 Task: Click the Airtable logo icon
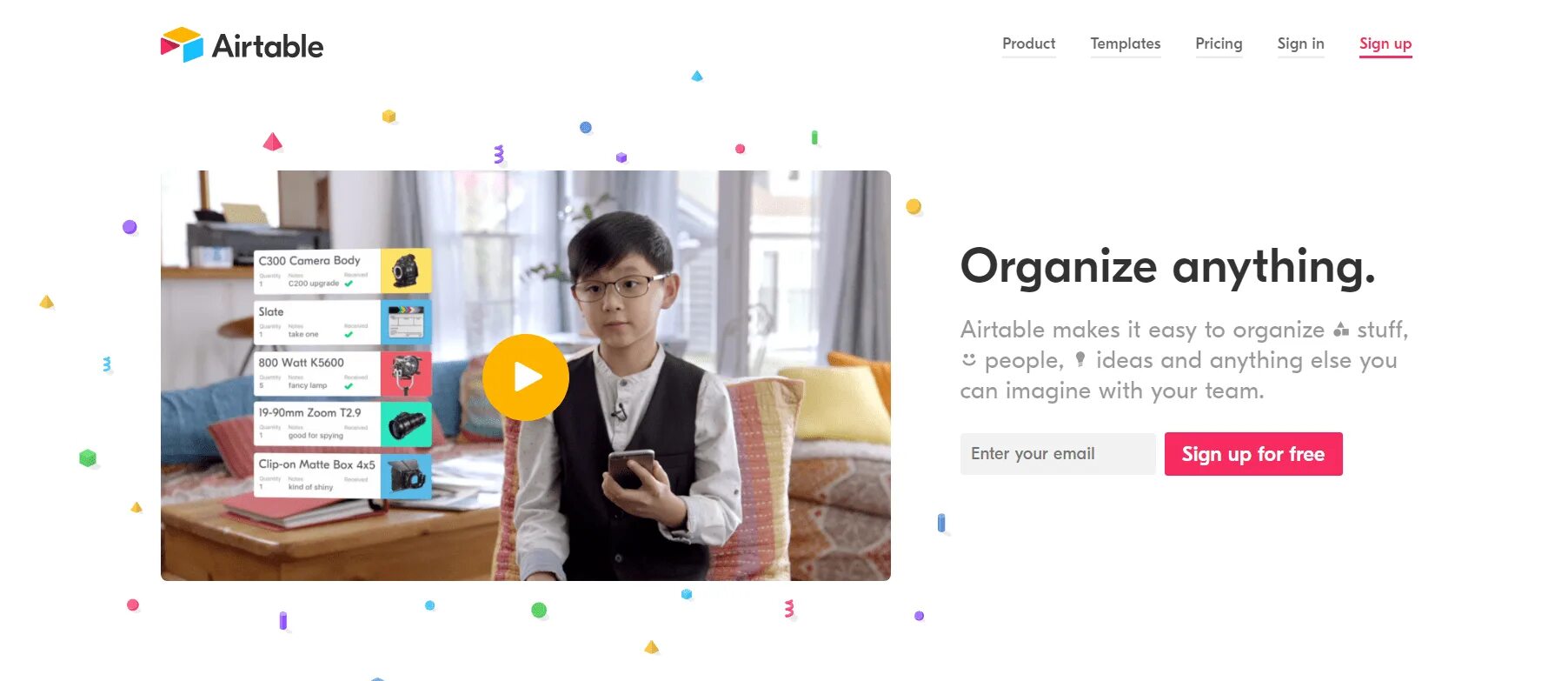click(x=182, y=44)
